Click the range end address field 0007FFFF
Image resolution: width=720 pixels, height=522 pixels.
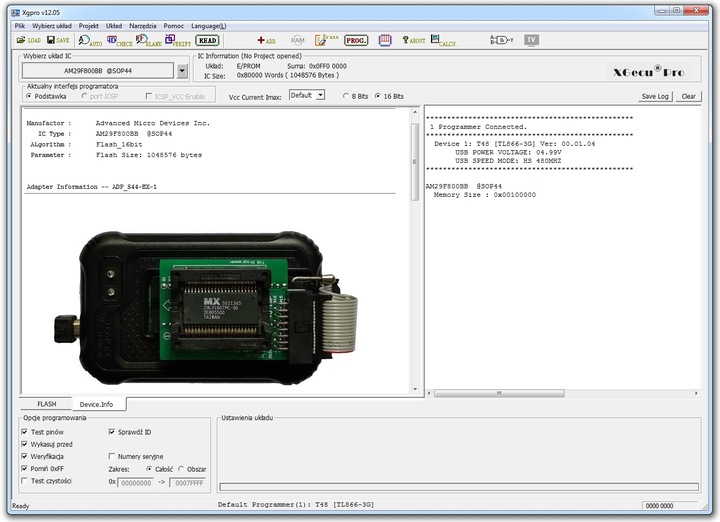click(x=187, y=483)
